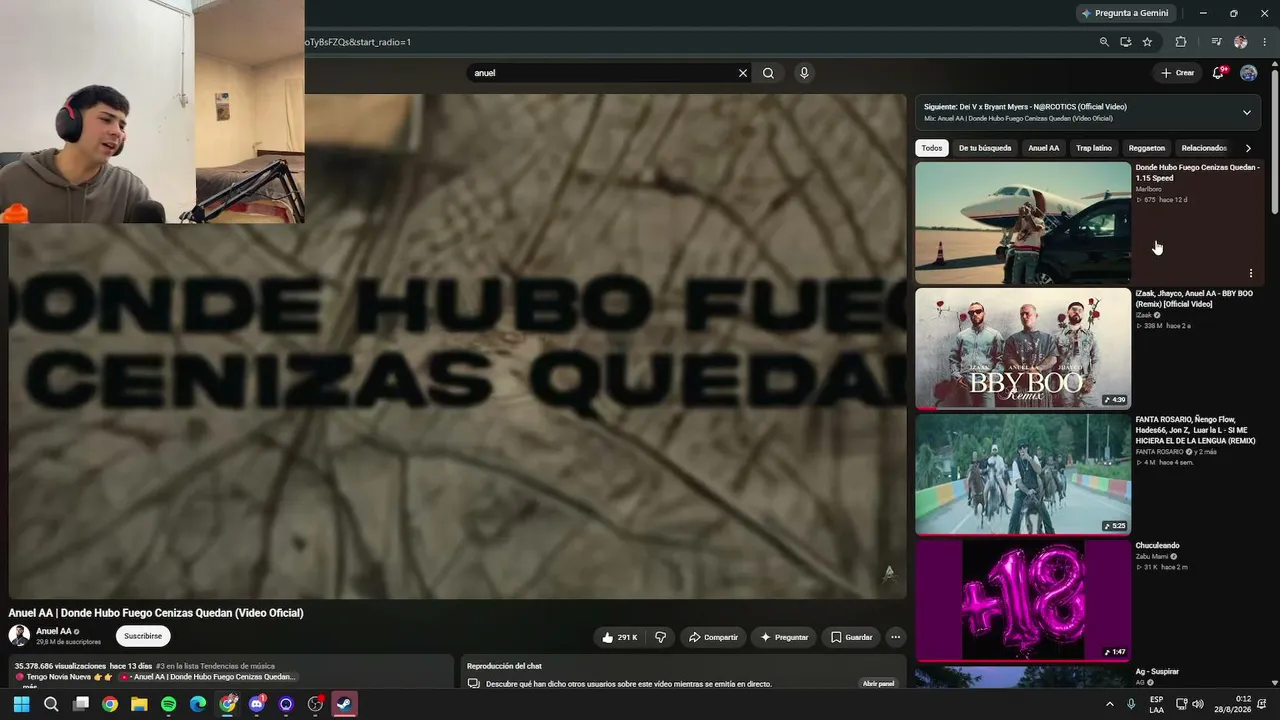Go to the Zabu Mami channel
Viewport: 1280px width, 720px height.
pyautogui.click(x=1152, y=556)
